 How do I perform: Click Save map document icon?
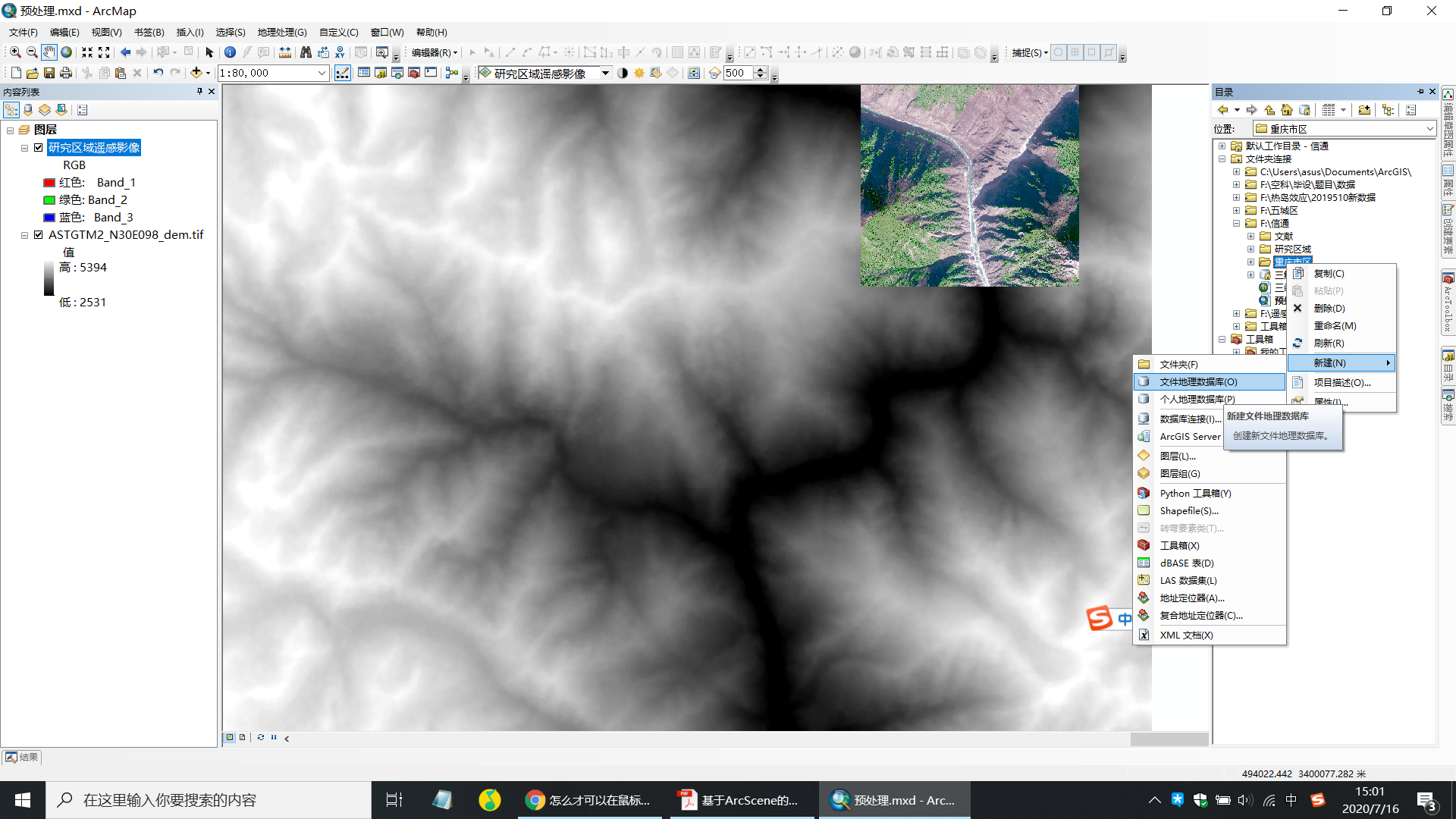click(49, 73)
